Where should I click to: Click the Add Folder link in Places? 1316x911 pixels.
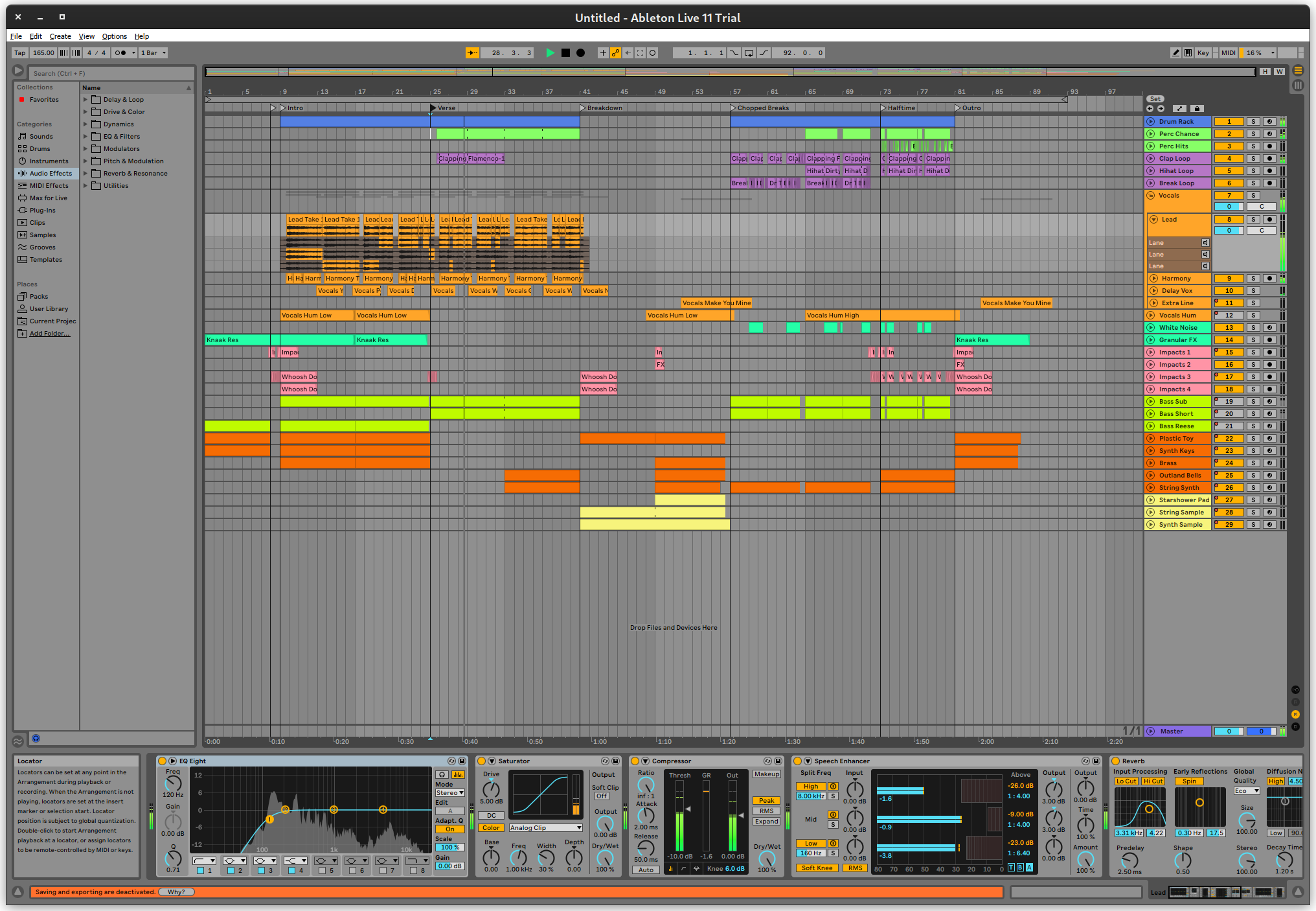49,334
